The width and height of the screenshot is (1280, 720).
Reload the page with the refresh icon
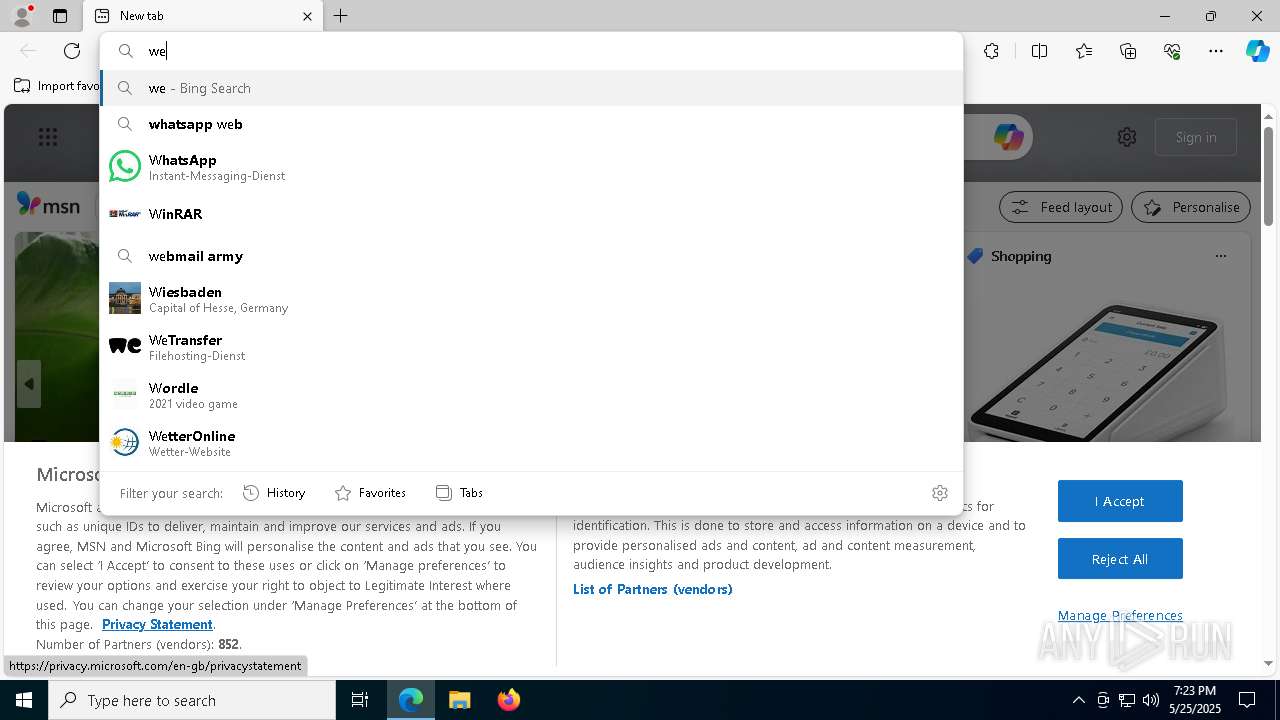pyautogui.click(x=72, y=51)
